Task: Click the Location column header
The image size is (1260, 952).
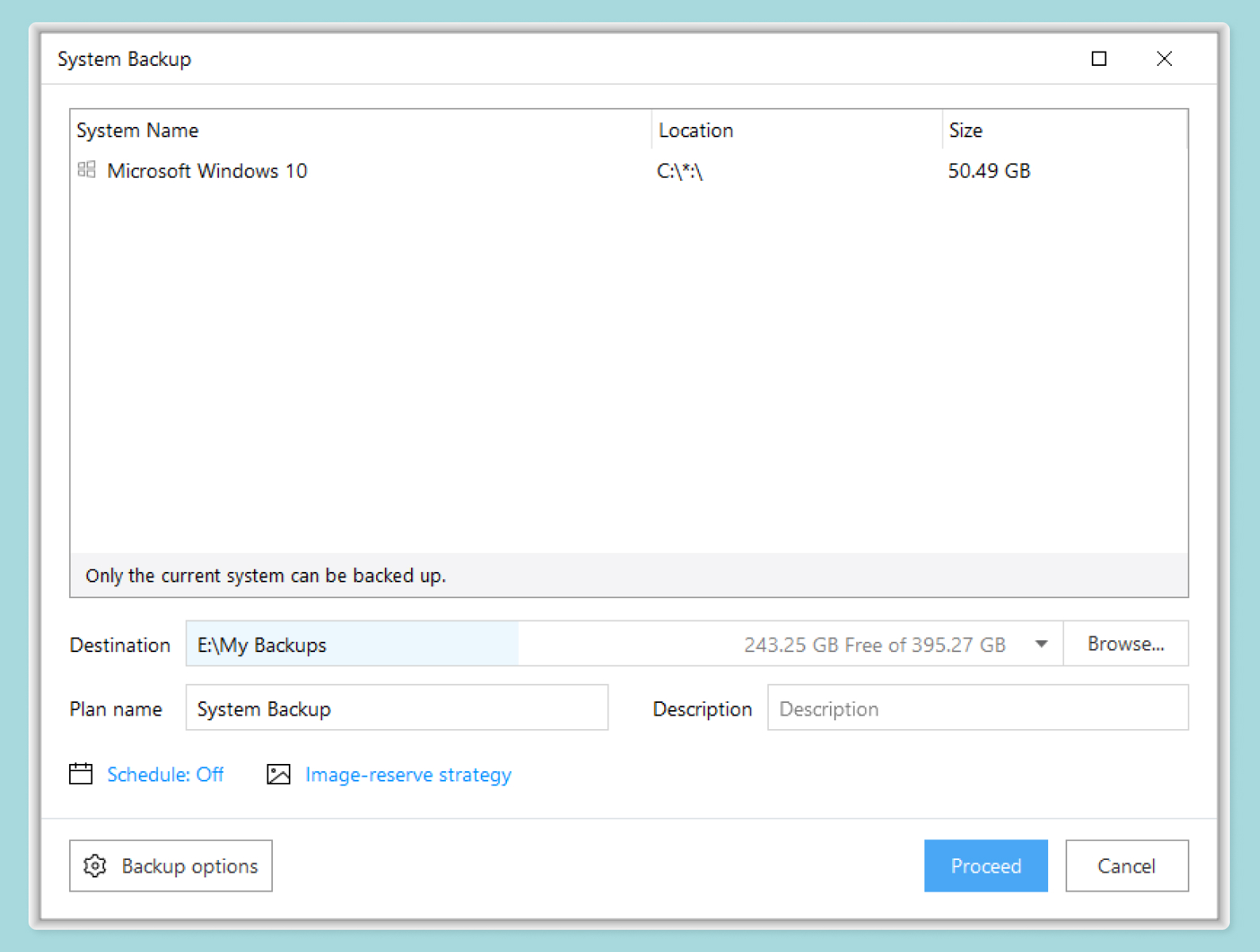Action: coord(696,130)
